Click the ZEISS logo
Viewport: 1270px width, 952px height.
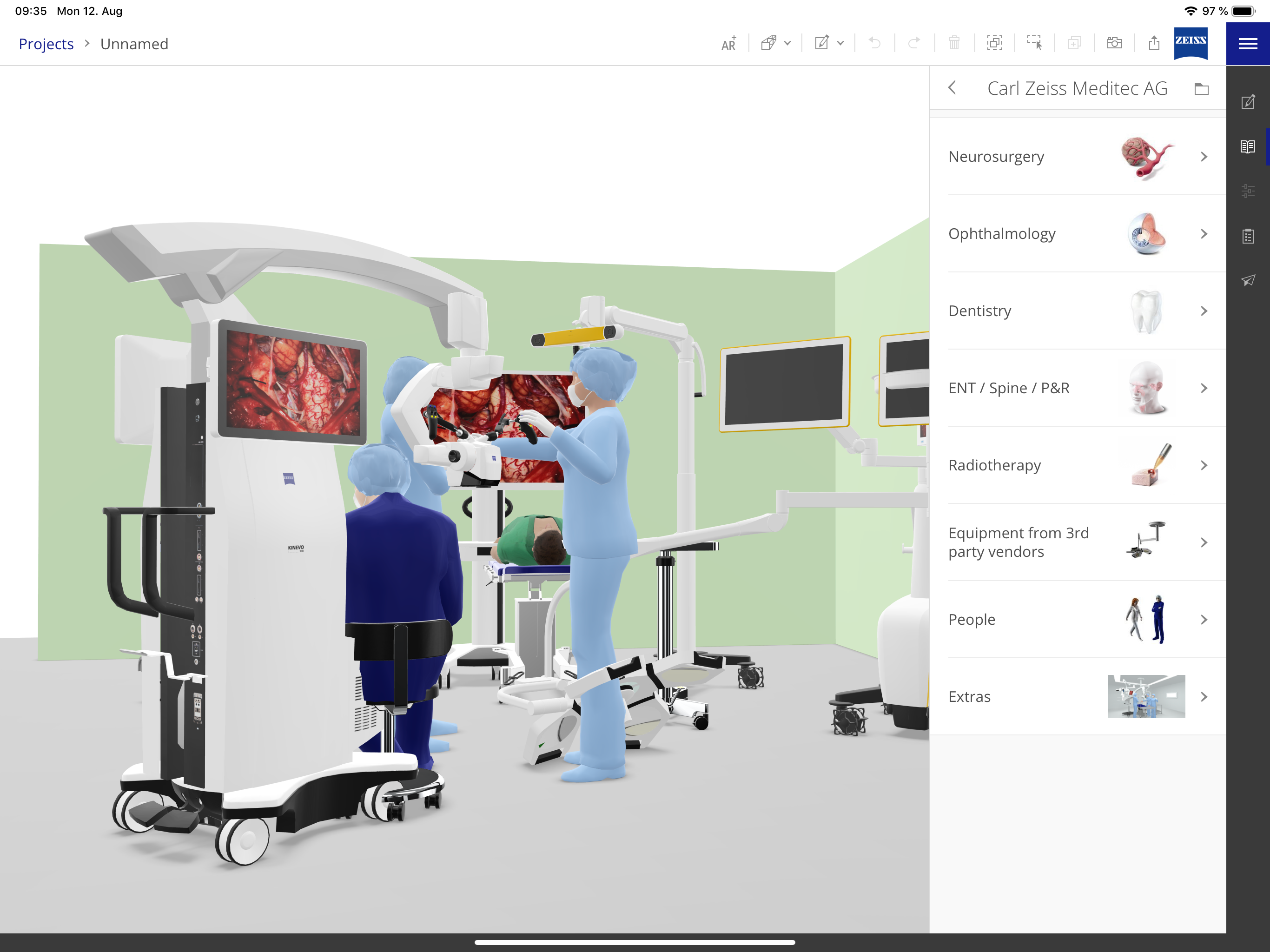pyautogui.click(x=1190, y=43)
